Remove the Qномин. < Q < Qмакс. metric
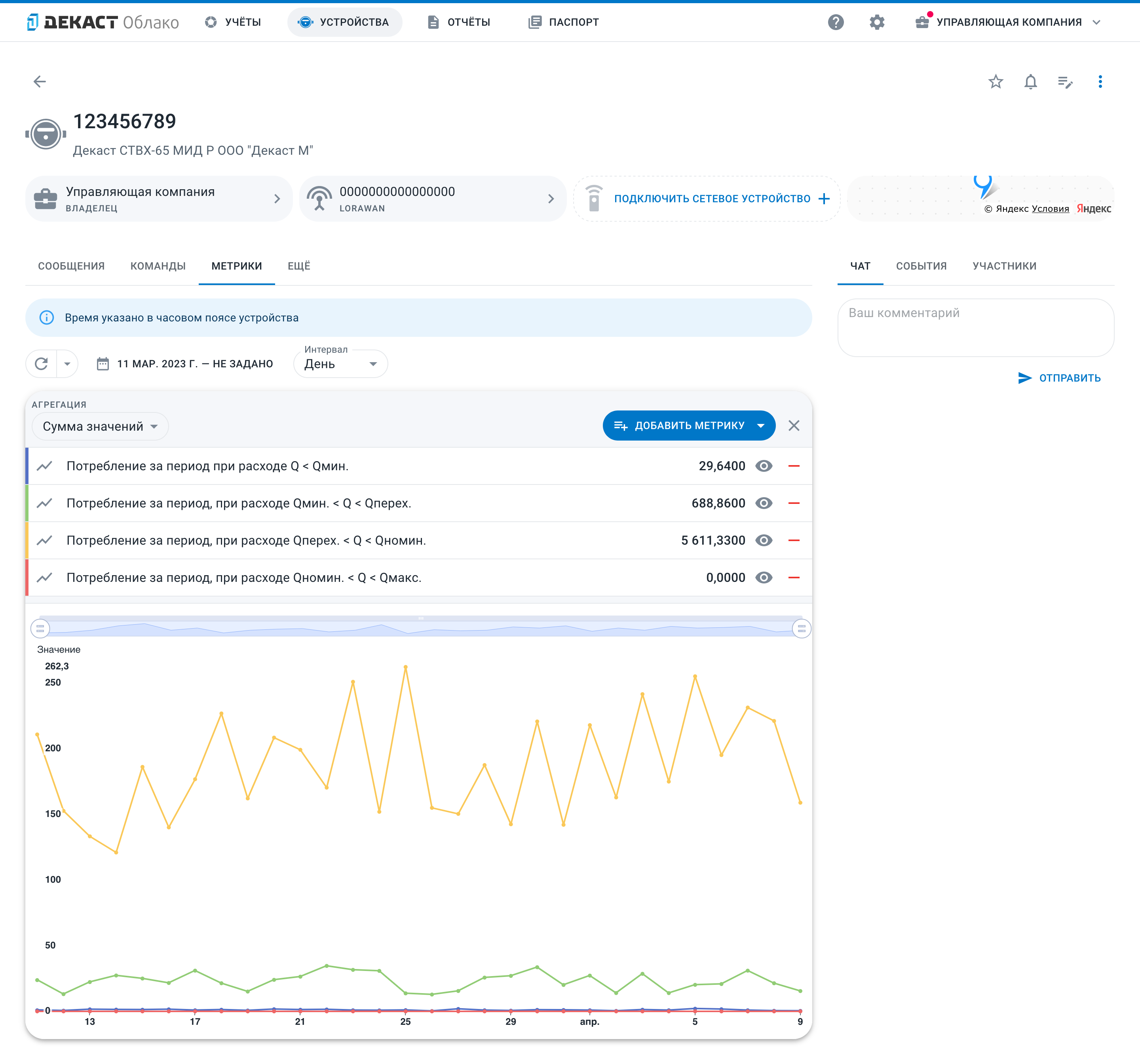Screen dimensions: 1140x1064 [x=794, y=578]
